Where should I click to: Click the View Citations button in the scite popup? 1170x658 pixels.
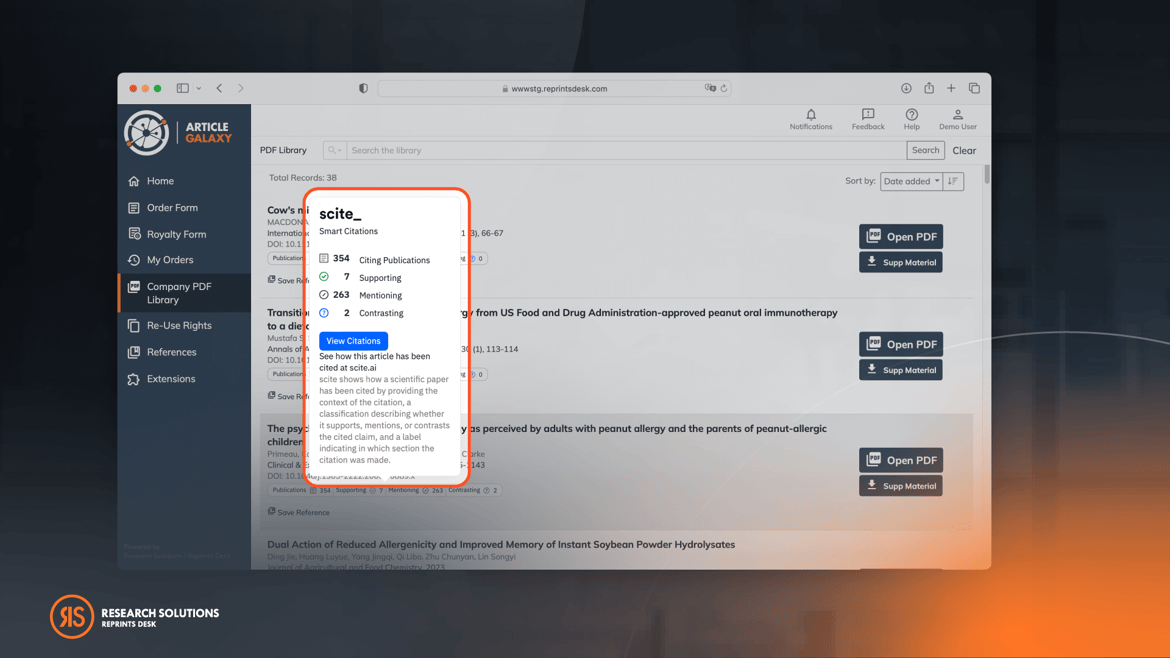[x=353, y=340]
